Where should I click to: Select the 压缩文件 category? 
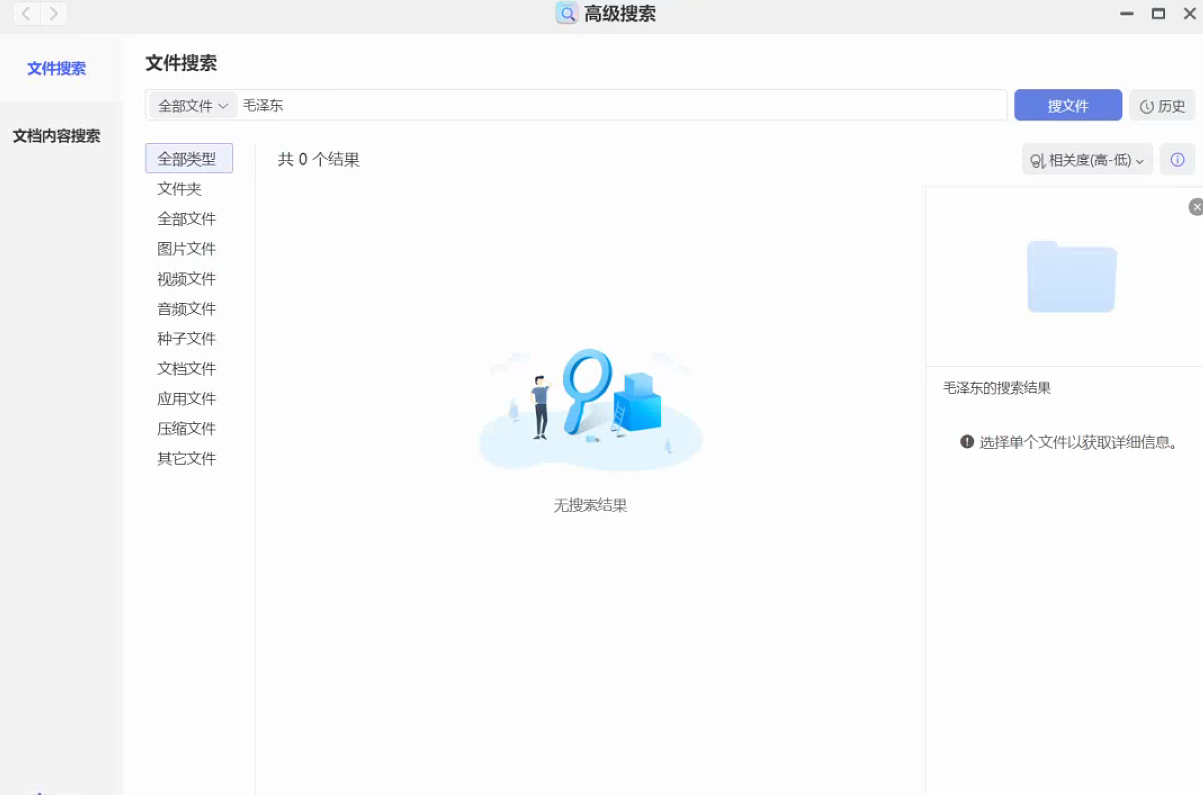(187, 429)
